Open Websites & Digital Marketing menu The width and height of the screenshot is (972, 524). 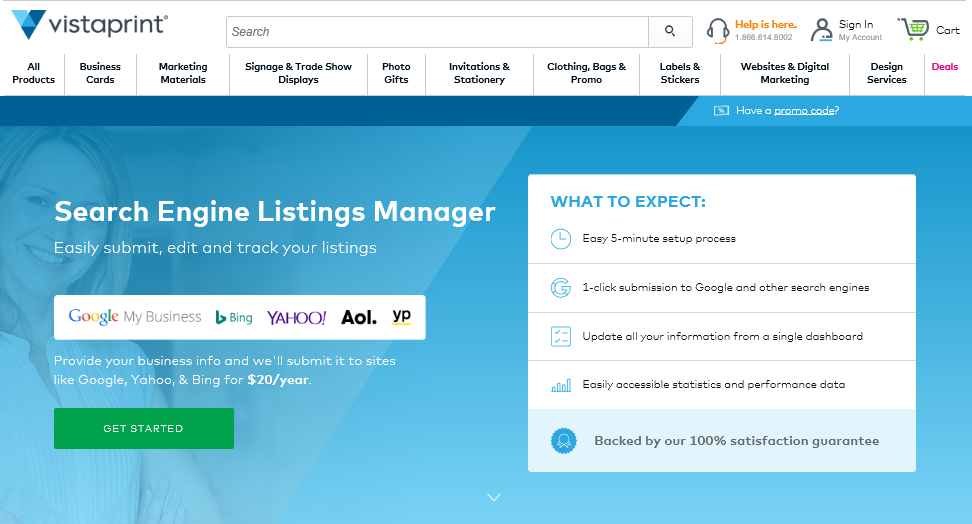(785, 73)
